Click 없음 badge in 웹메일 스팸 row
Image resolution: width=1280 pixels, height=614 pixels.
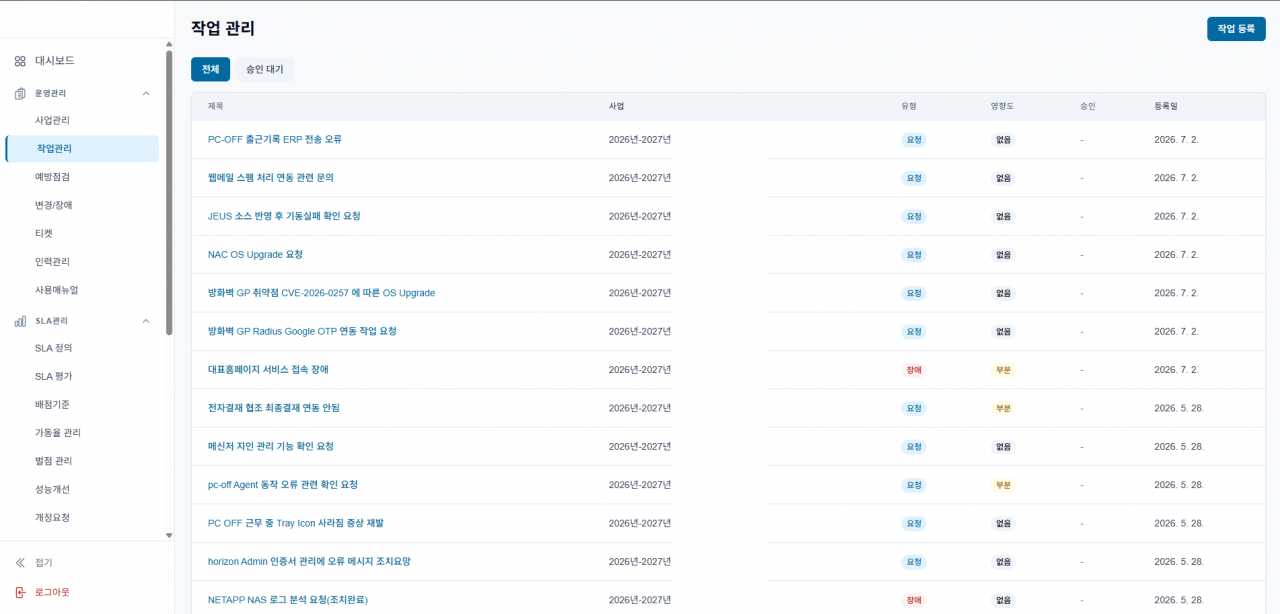(1003, 178)
